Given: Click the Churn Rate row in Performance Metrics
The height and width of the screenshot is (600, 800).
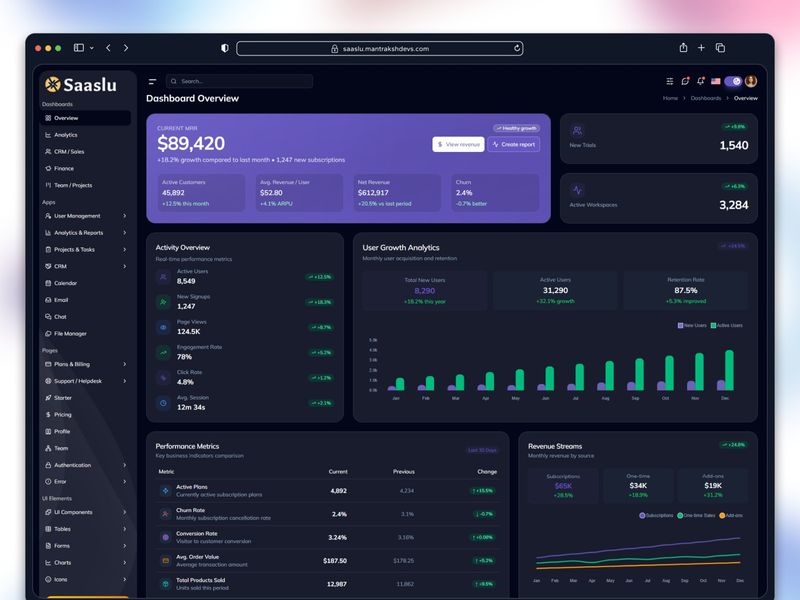Looking at the screenshot, I should point(328,514).
